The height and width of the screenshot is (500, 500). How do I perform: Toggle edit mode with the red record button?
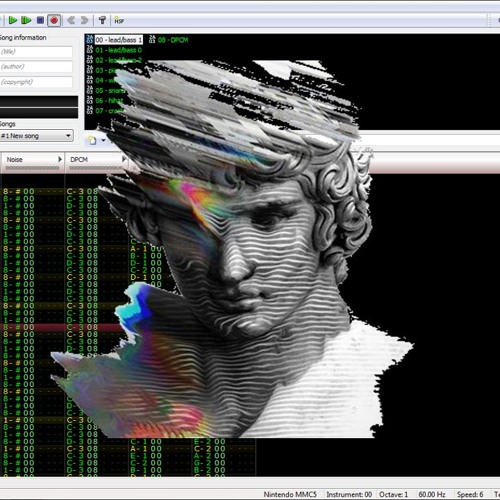click(x=54, y=21)
